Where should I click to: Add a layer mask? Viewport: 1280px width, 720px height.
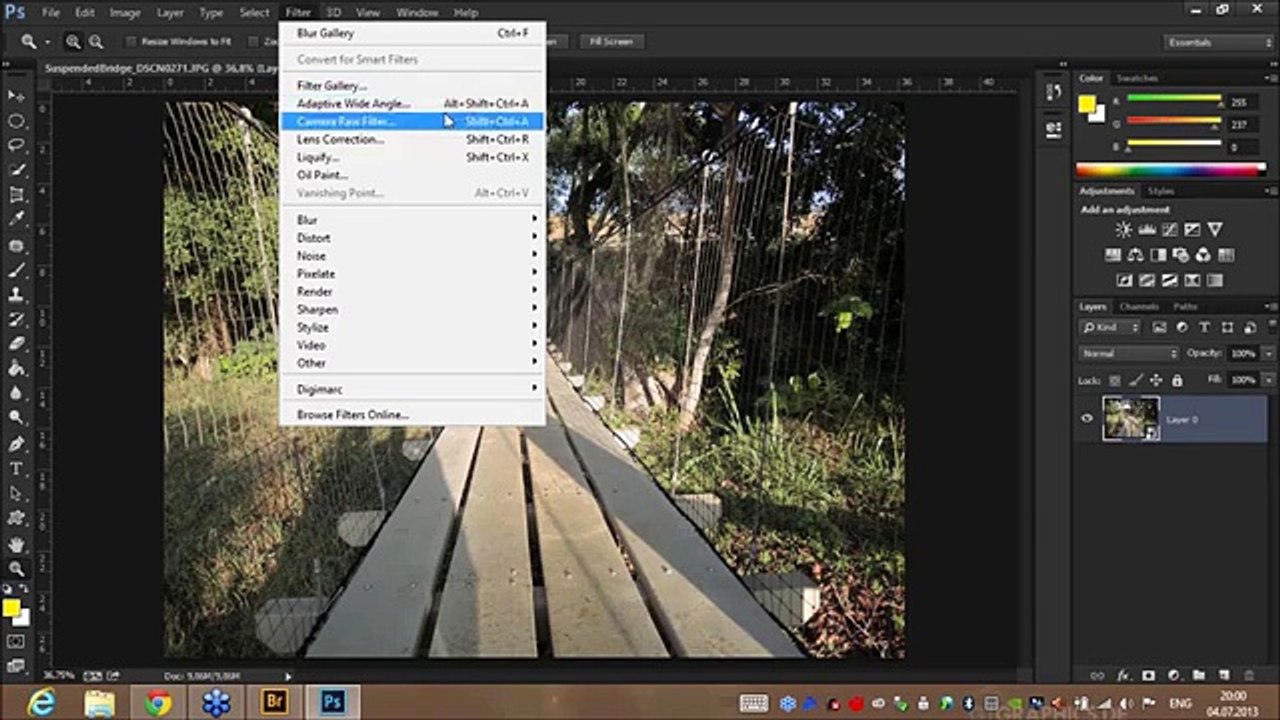pyautogui.click(x=1148, y=676)
